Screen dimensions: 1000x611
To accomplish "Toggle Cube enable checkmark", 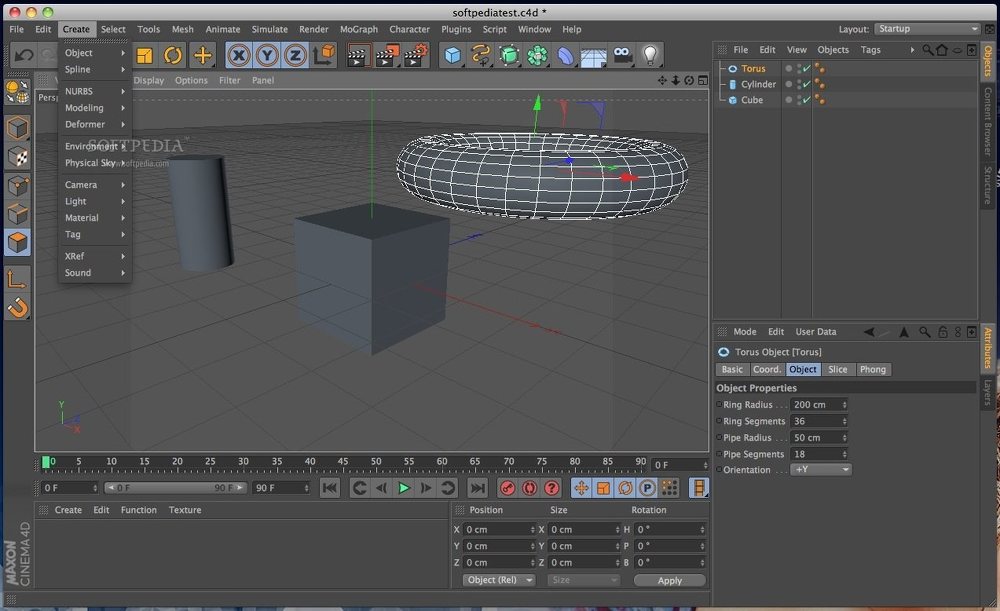I will pyautogui.click(x=807, y=100).
